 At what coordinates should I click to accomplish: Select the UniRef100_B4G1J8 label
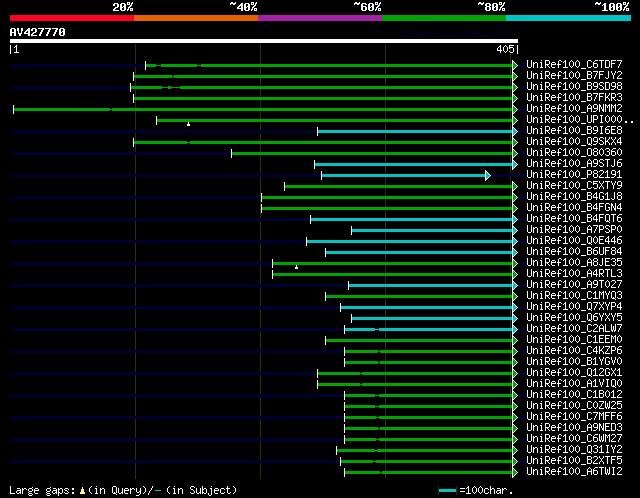point(574,197)
